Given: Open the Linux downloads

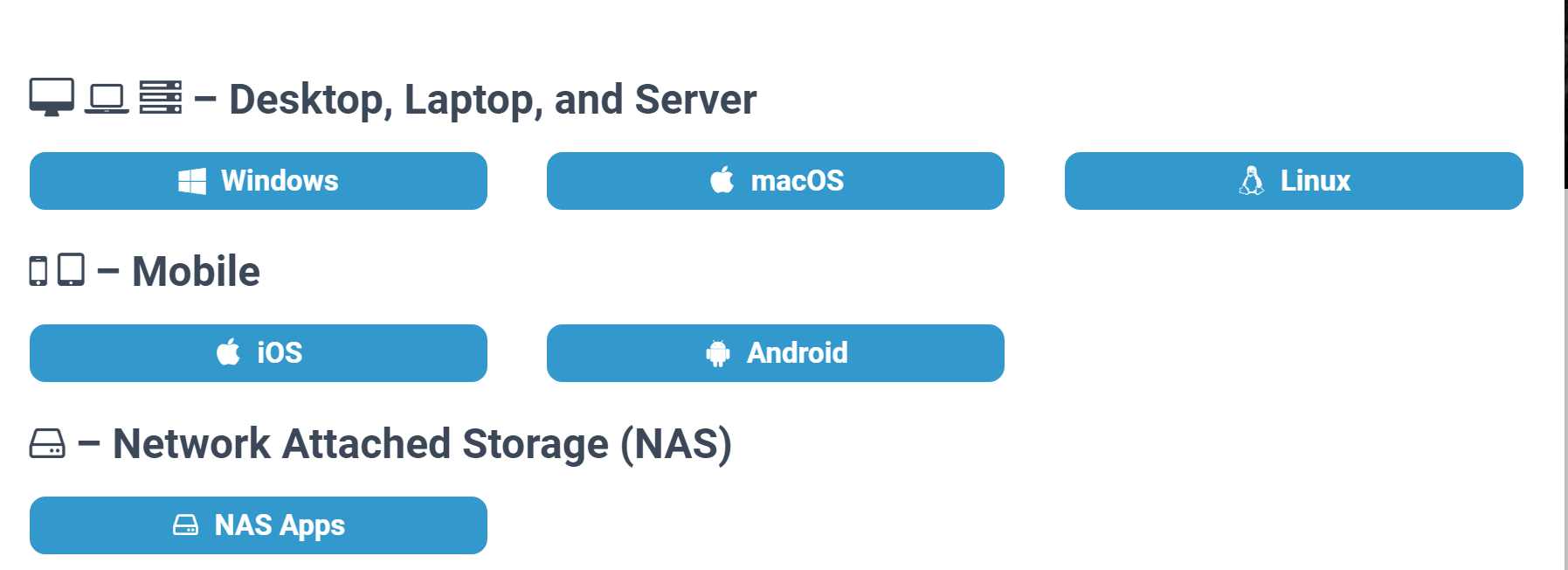Looking at the screenshot, I should click(1294, 180).
